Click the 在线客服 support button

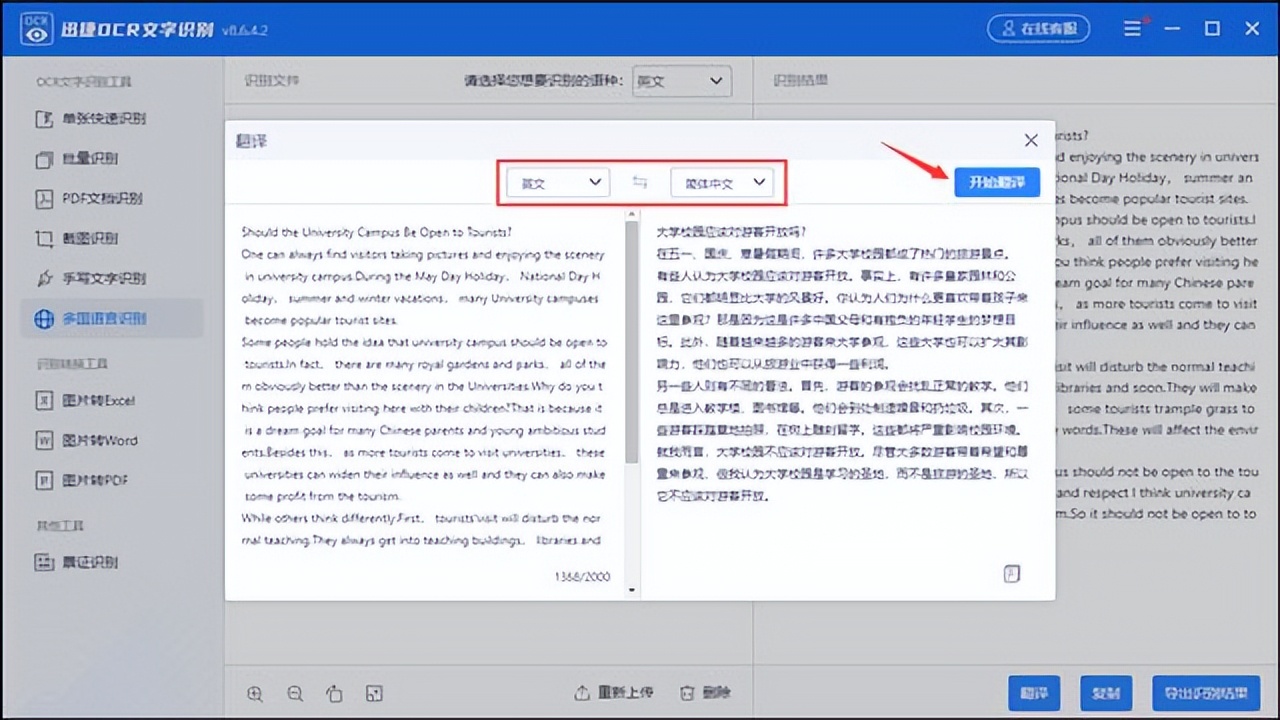(1038, 28)
